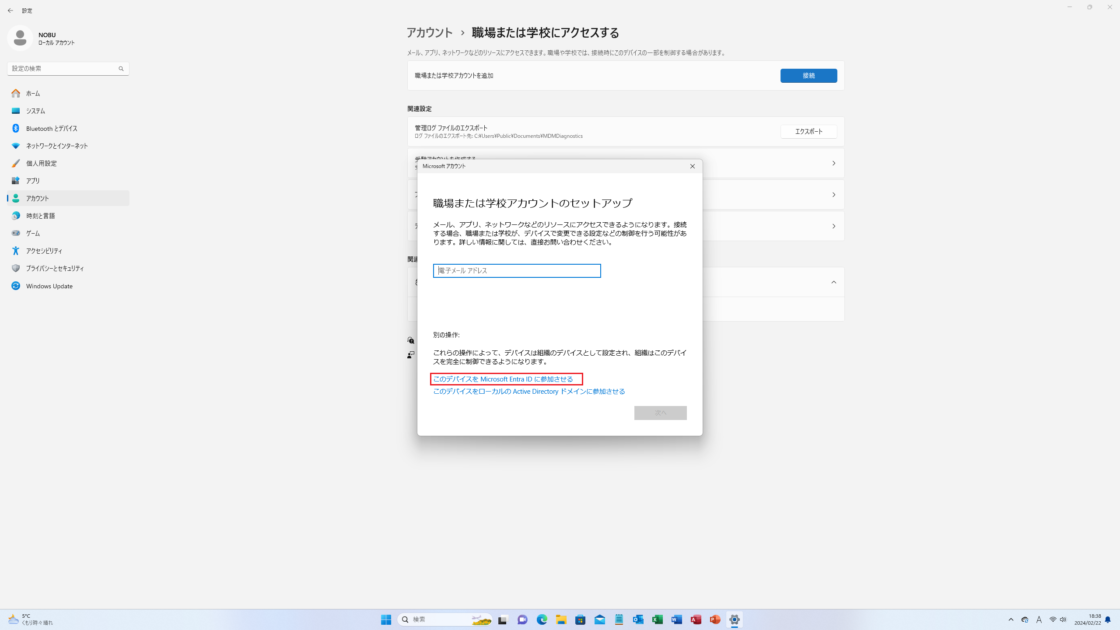This screenshot has height=630, width=1120.
Task: Launch Microsoft Edge from taskbar
Action: pos(541,619)
